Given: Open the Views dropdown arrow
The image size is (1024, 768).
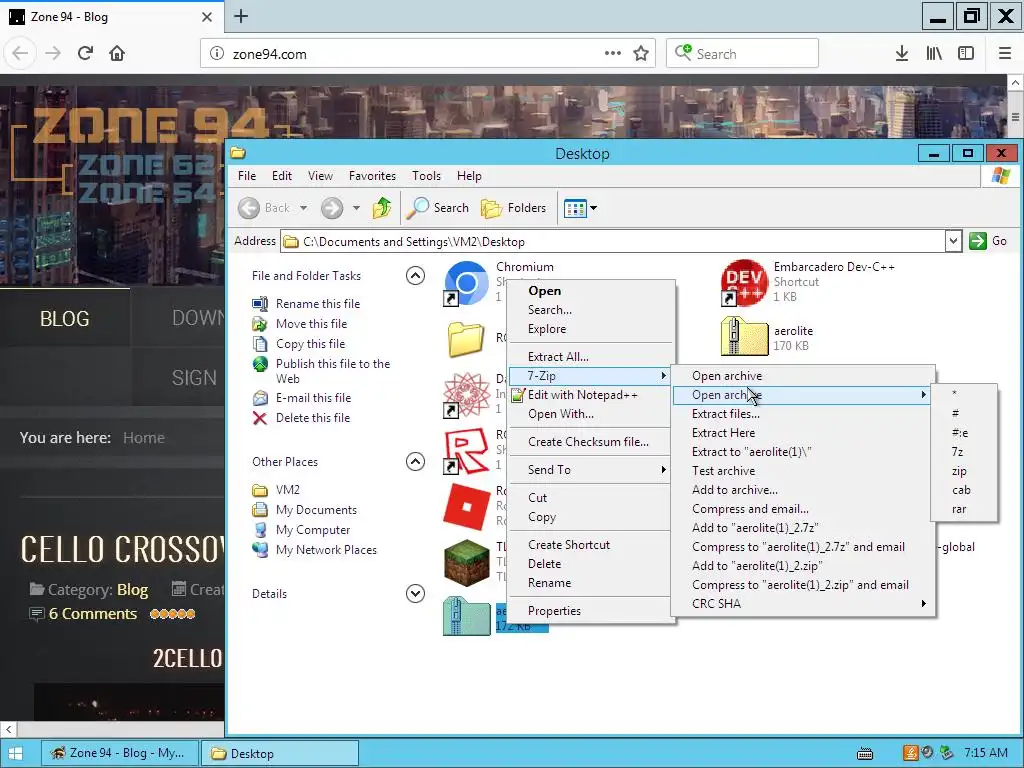Looking at the screenshot, I should pyautogui.click(x=593, y=208).
